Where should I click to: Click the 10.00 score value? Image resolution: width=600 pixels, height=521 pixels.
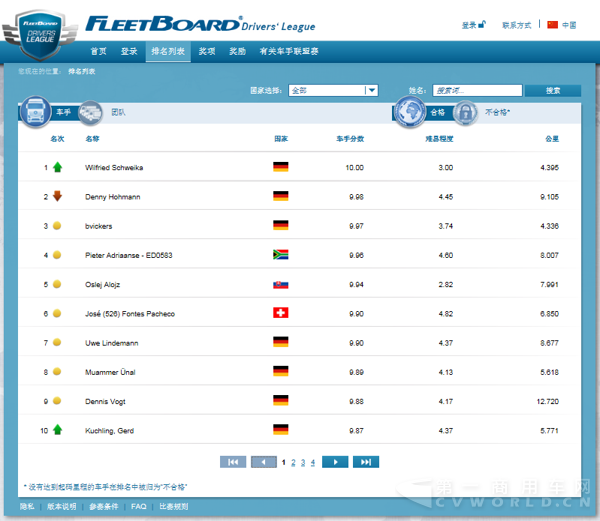(354, 168)
